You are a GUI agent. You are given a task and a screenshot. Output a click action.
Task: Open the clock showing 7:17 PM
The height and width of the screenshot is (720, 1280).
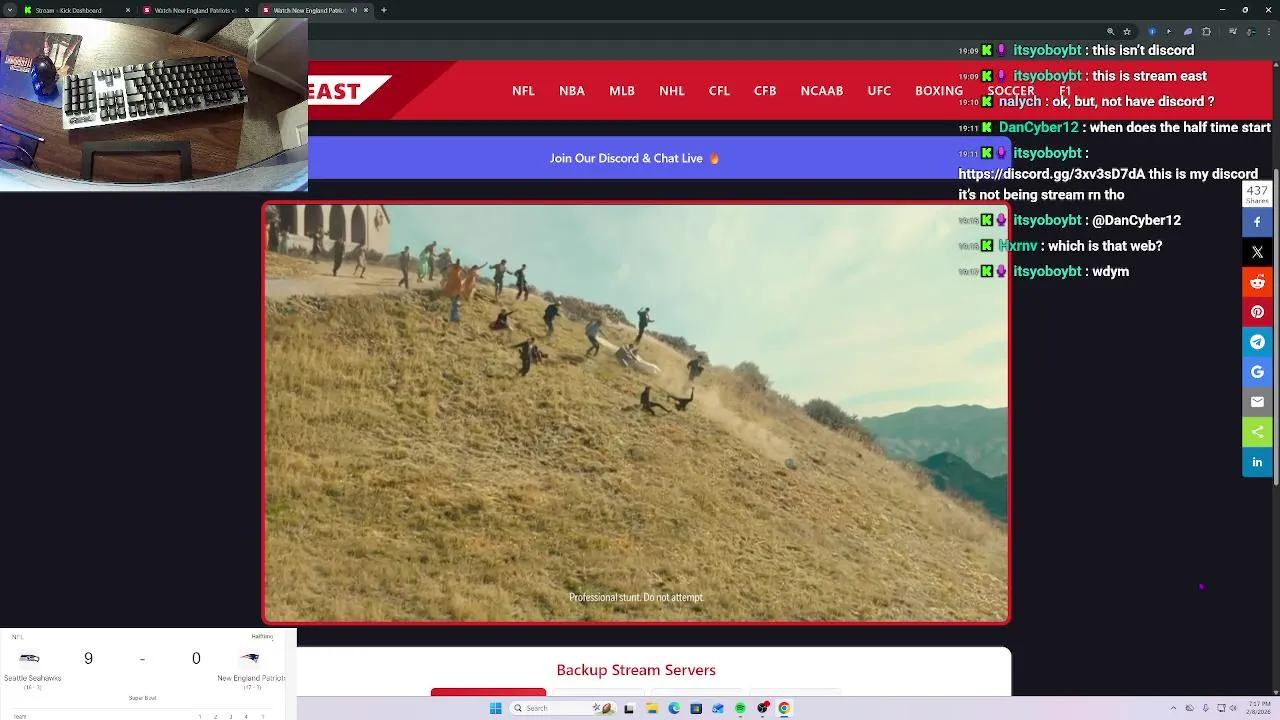[x=1258, y=708]
